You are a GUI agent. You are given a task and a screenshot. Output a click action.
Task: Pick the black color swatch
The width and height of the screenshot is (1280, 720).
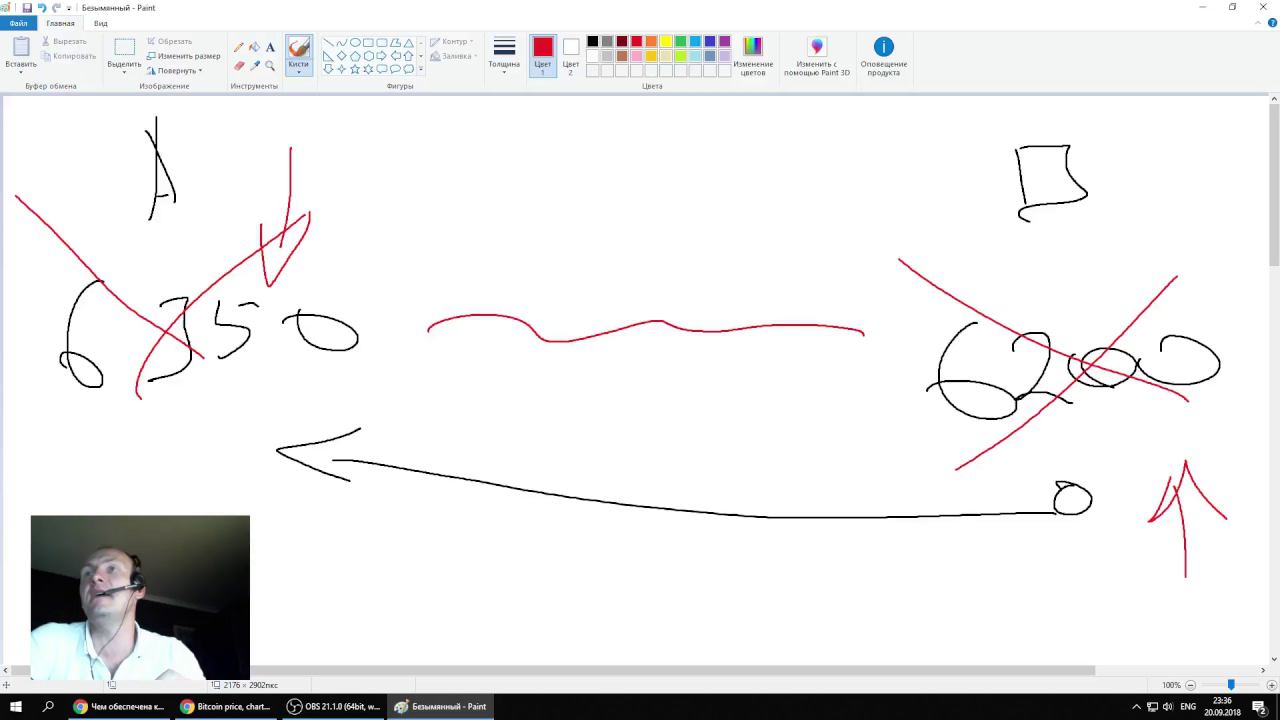[x=592, y=41]
